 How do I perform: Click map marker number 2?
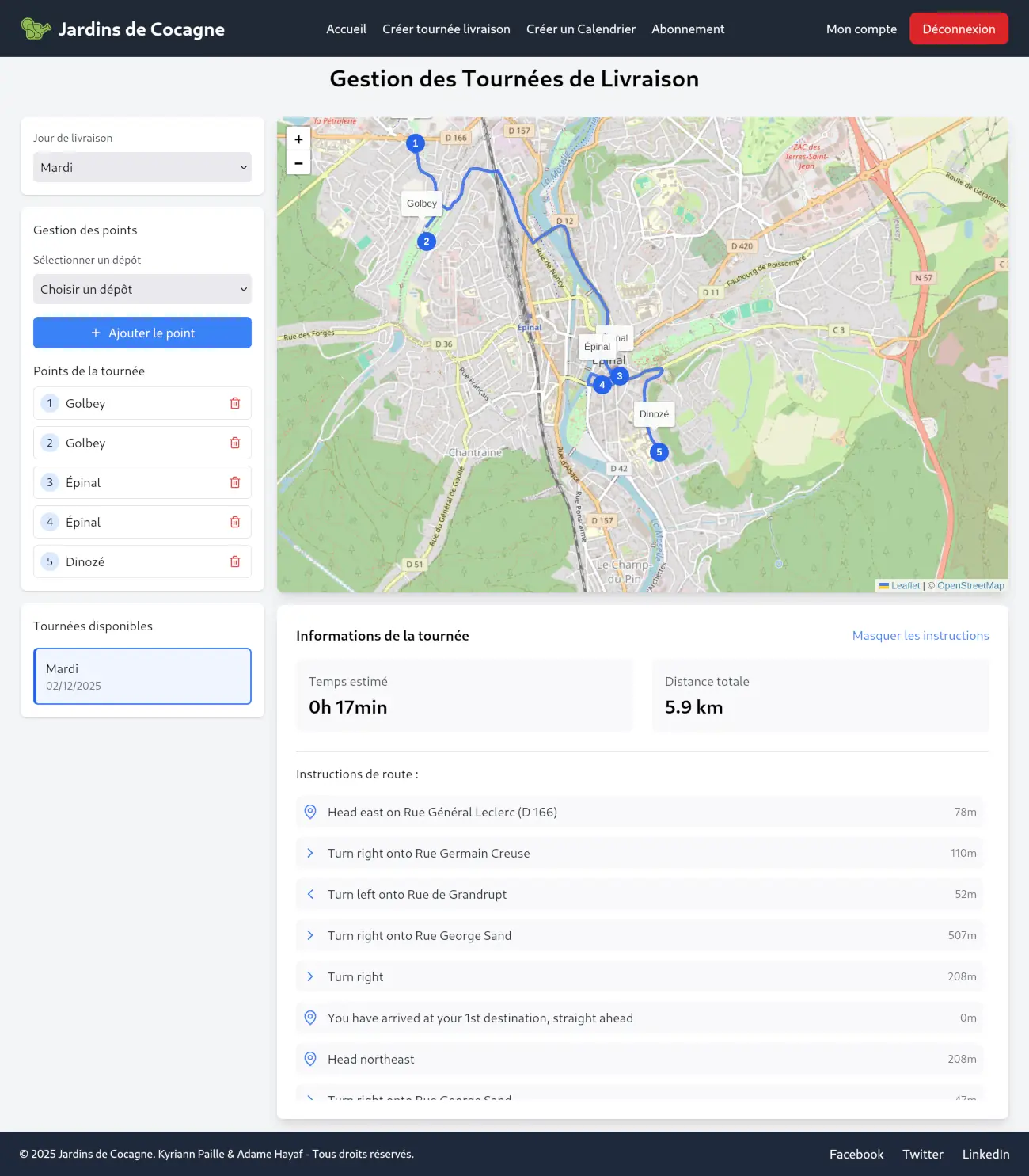[427, 242]
